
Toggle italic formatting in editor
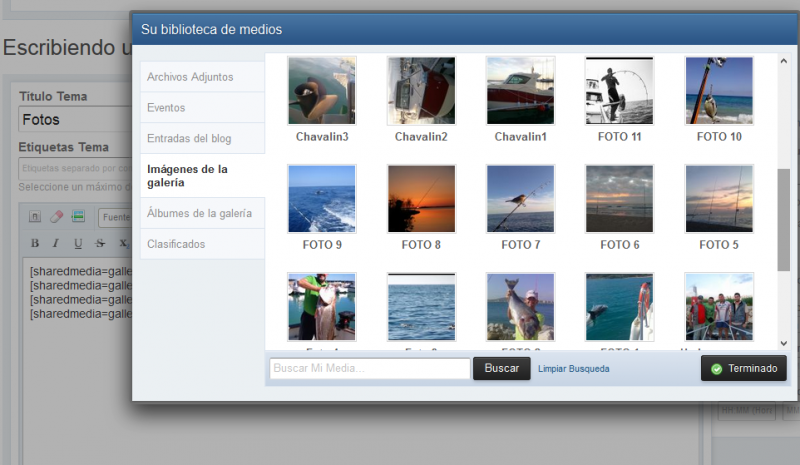[56, 243]
